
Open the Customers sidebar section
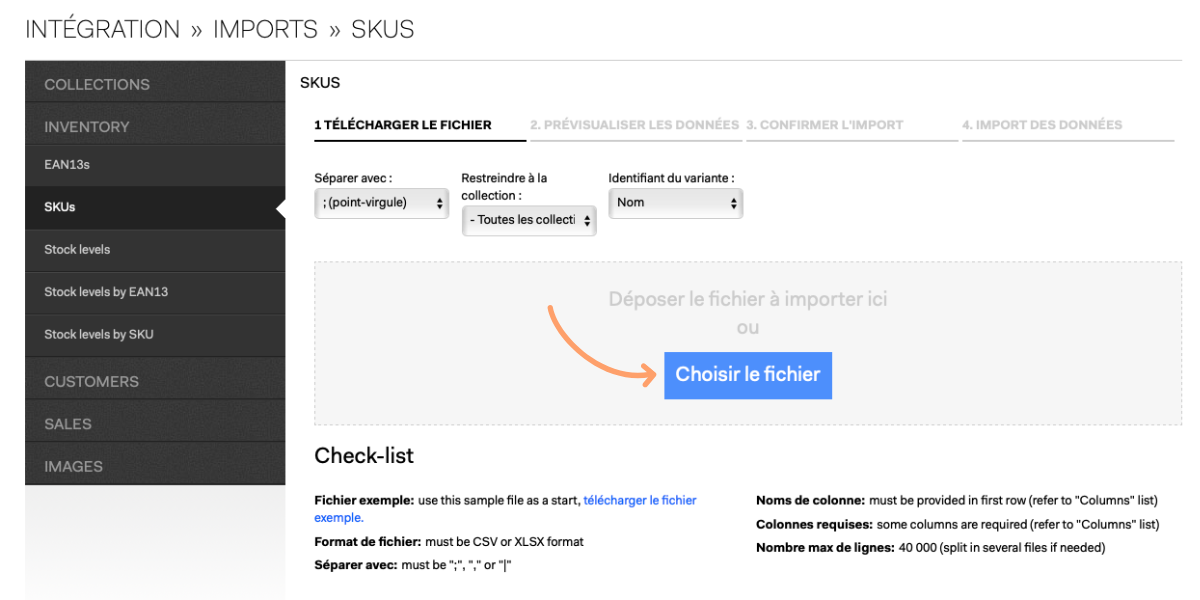(155, 381)
